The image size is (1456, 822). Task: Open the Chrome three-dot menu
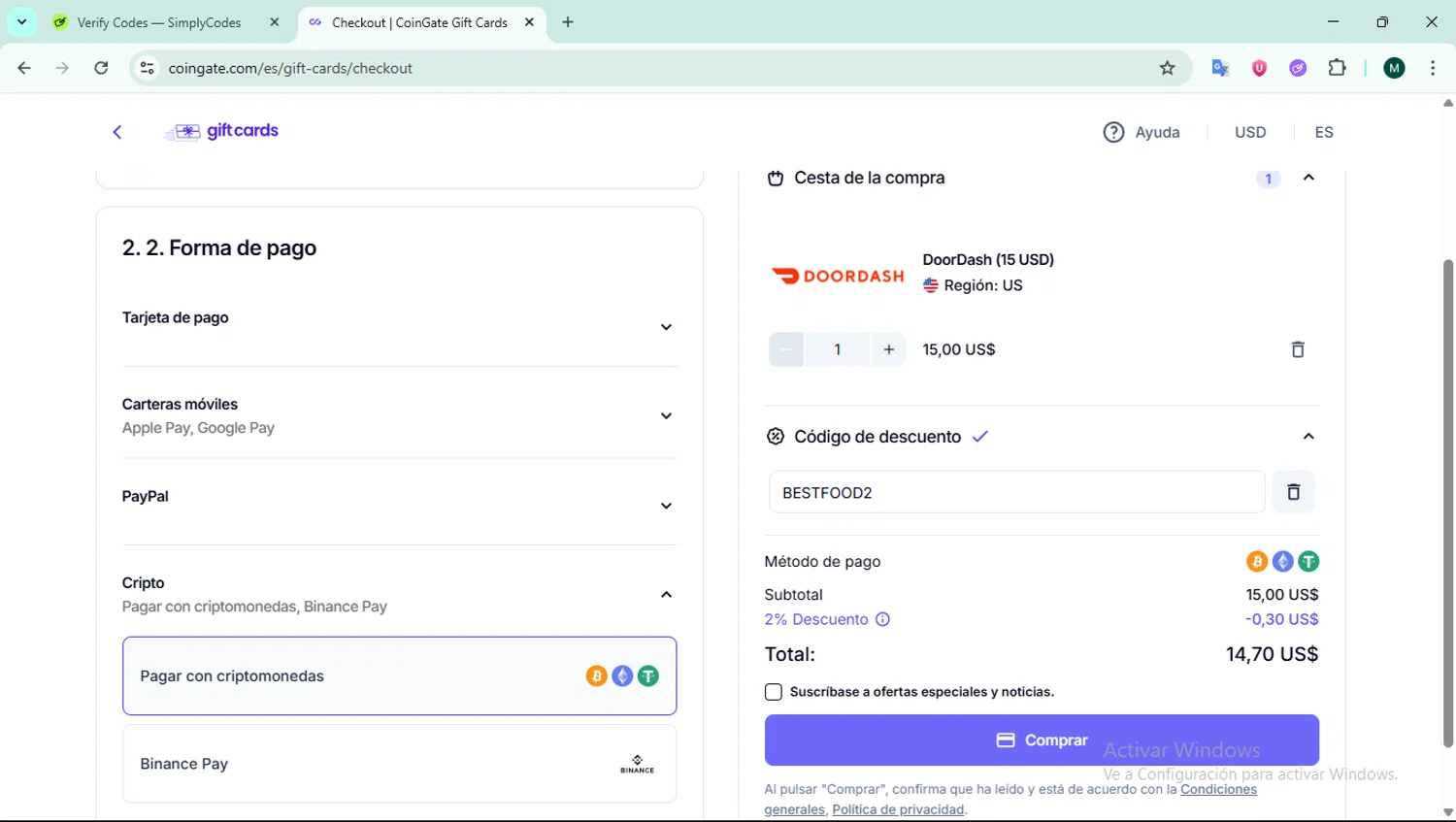1433,68
